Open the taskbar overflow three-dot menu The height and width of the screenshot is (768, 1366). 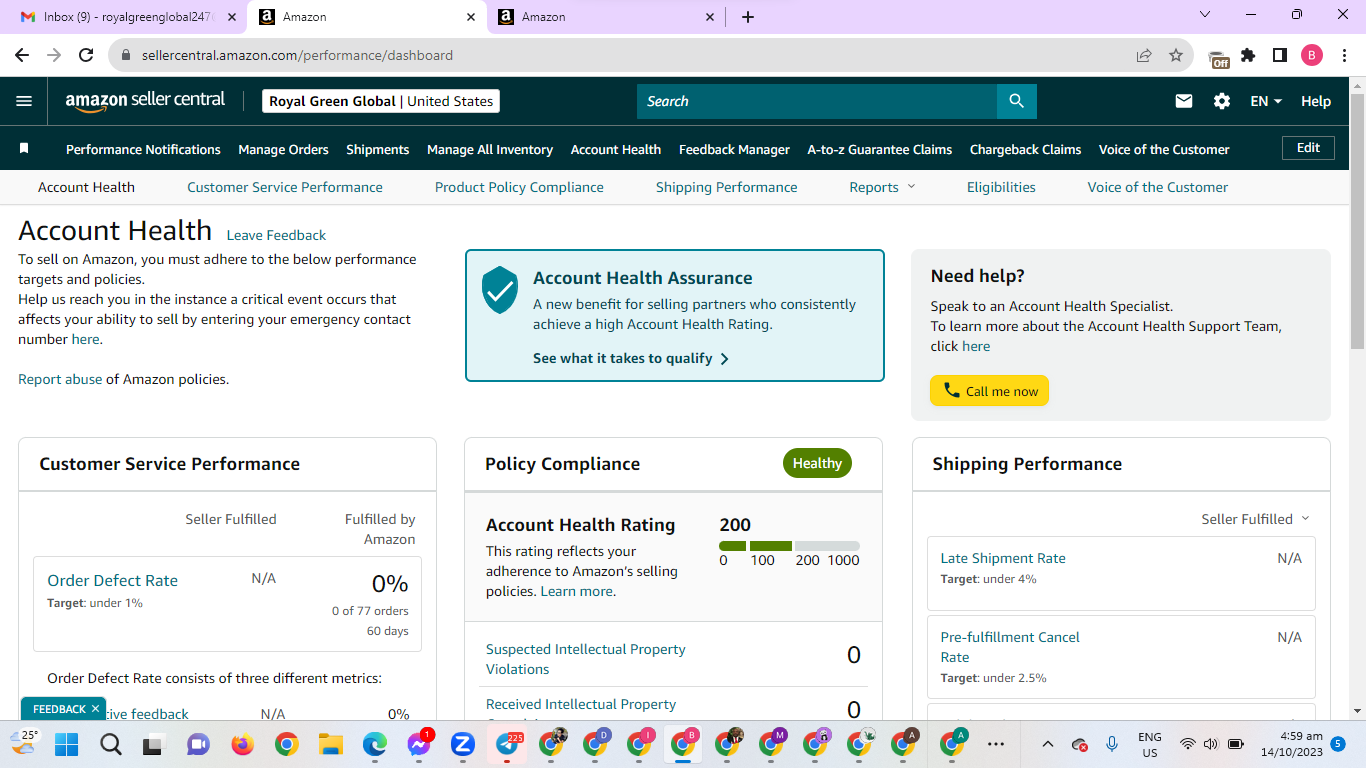pos(996,744)
